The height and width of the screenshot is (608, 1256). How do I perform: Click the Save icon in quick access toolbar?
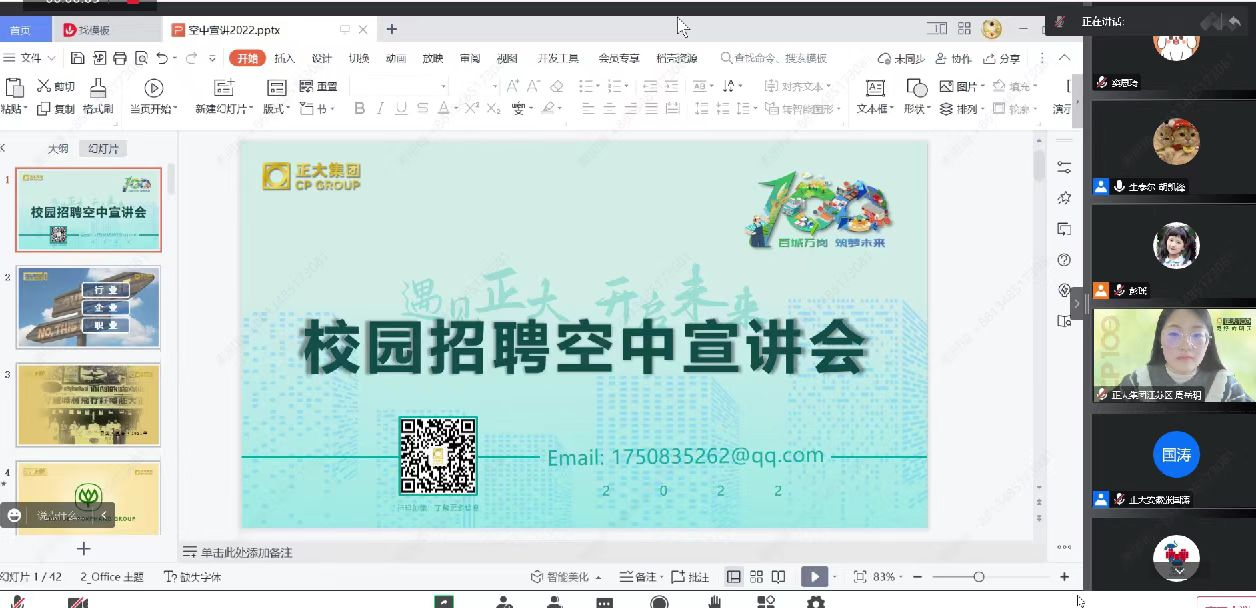click(x=77, y=58)
